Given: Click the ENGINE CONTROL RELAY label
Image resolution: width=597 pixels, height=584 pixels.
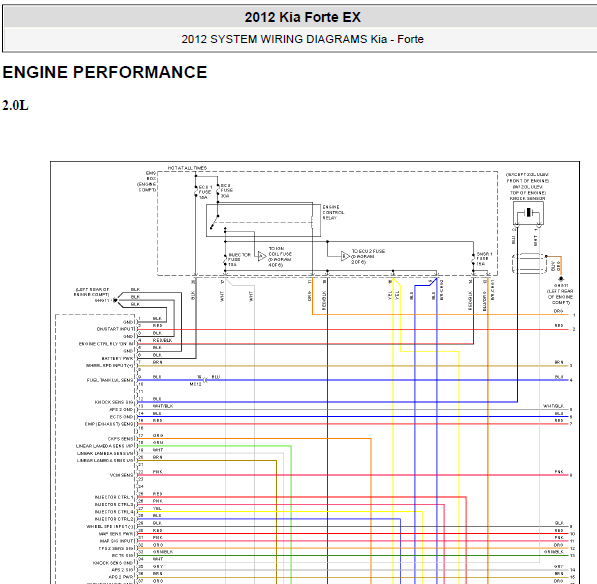Looking at the screenshot, I should click(333, 212).
